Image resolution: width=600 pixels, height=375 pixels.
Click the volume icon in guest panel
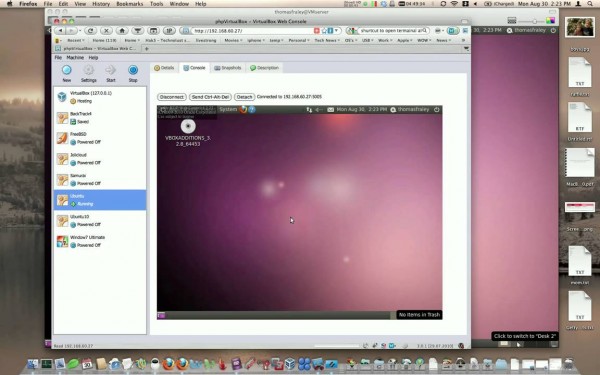(x=319, y=110)
